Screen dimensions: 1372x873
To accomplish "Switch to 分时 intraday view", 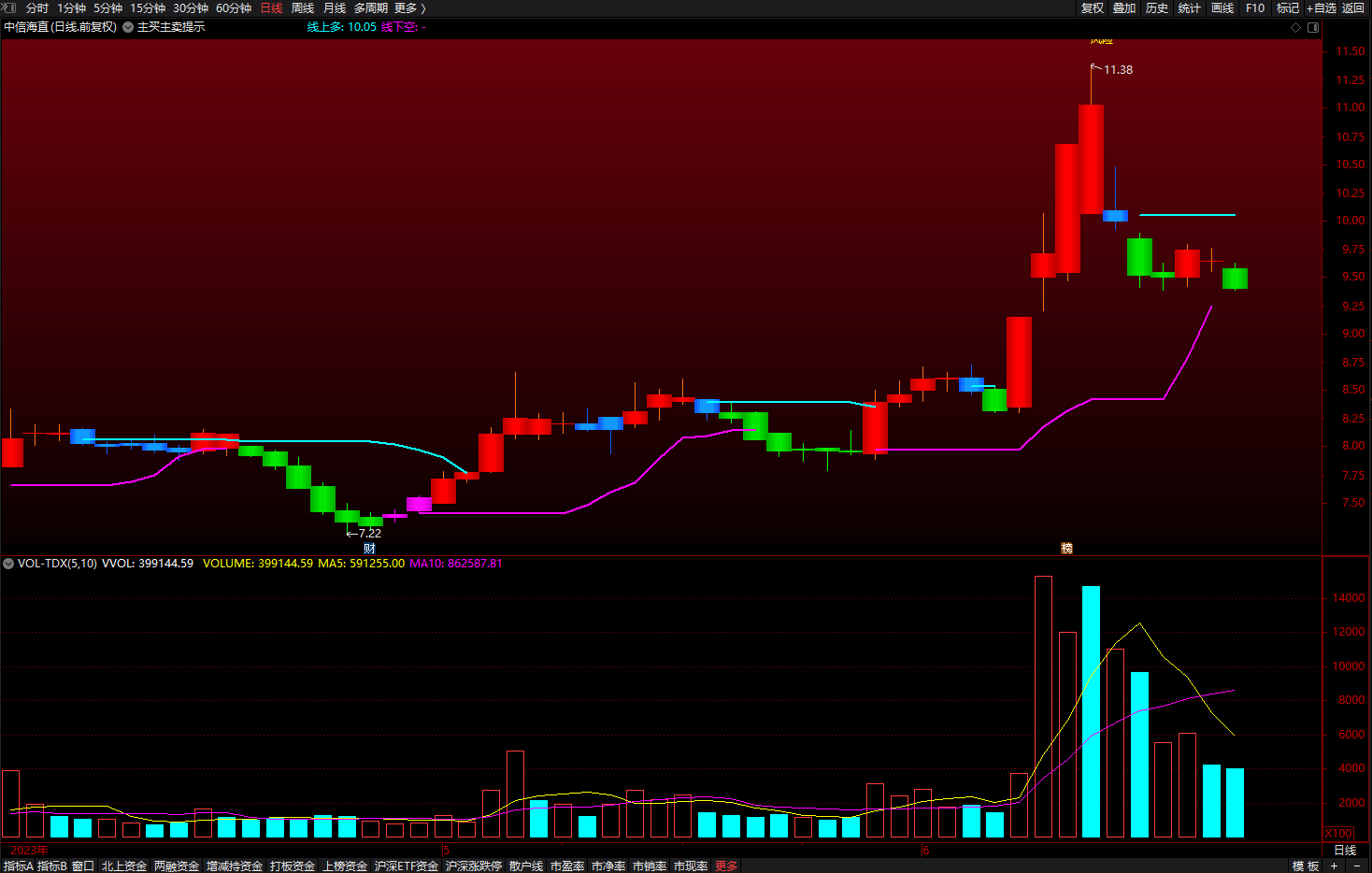I will (x=37, y=8).
